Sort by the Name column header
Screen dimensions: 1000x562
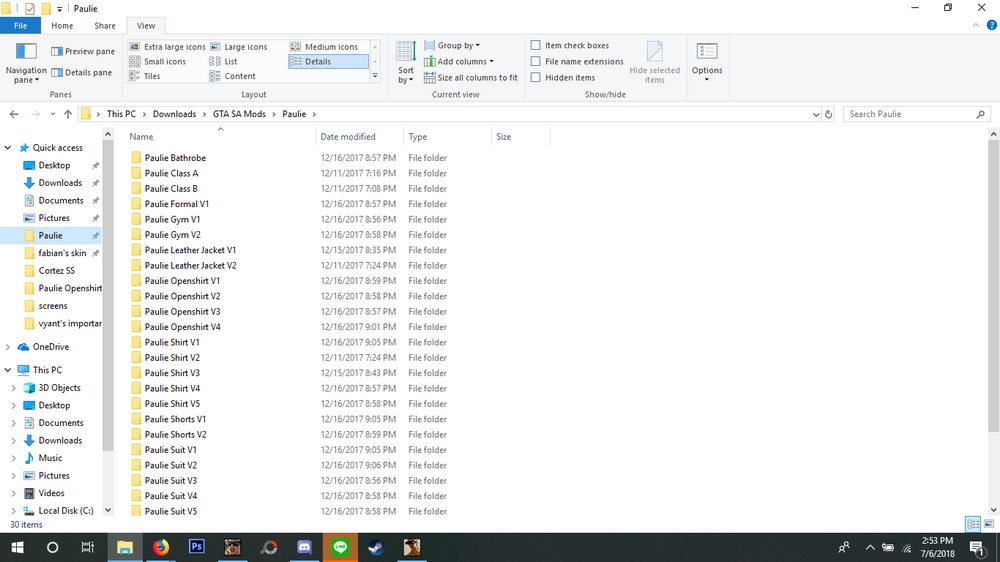coord(220,137)
